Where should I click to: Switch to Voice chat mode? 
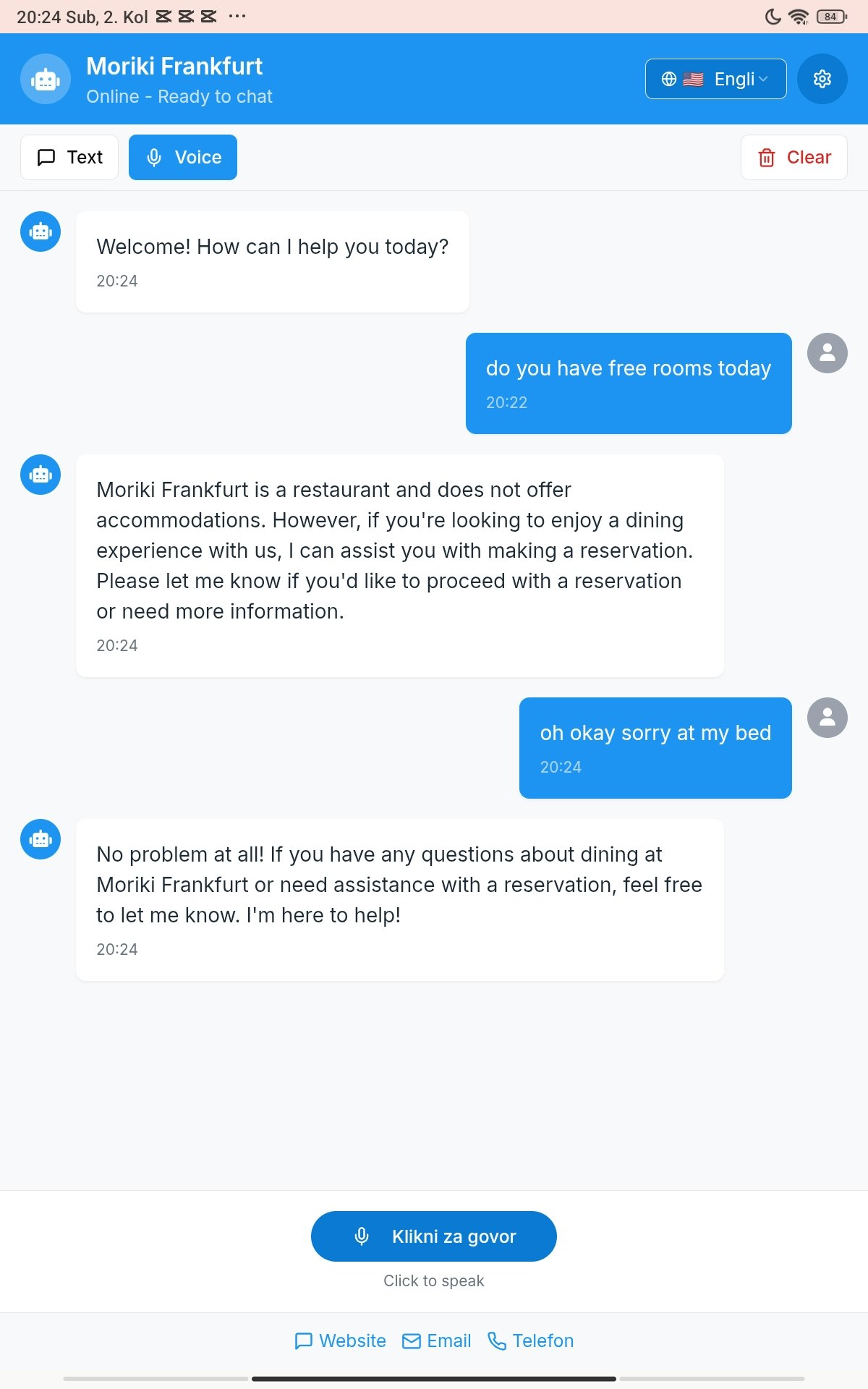click(183, 157)
